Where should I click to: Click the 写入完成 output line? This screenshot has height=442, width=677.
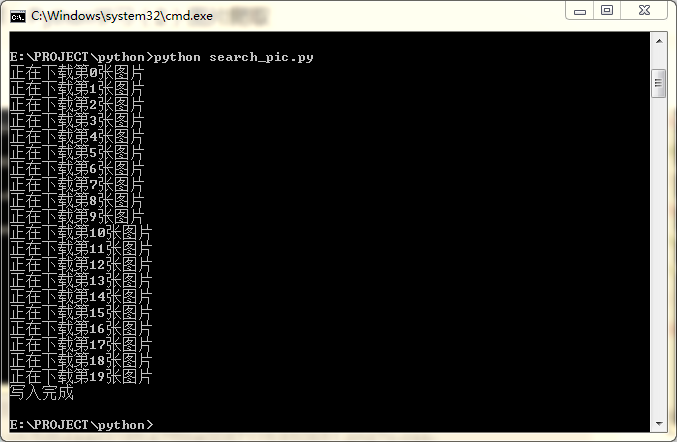pyautogui.click(x=41, y=392)
